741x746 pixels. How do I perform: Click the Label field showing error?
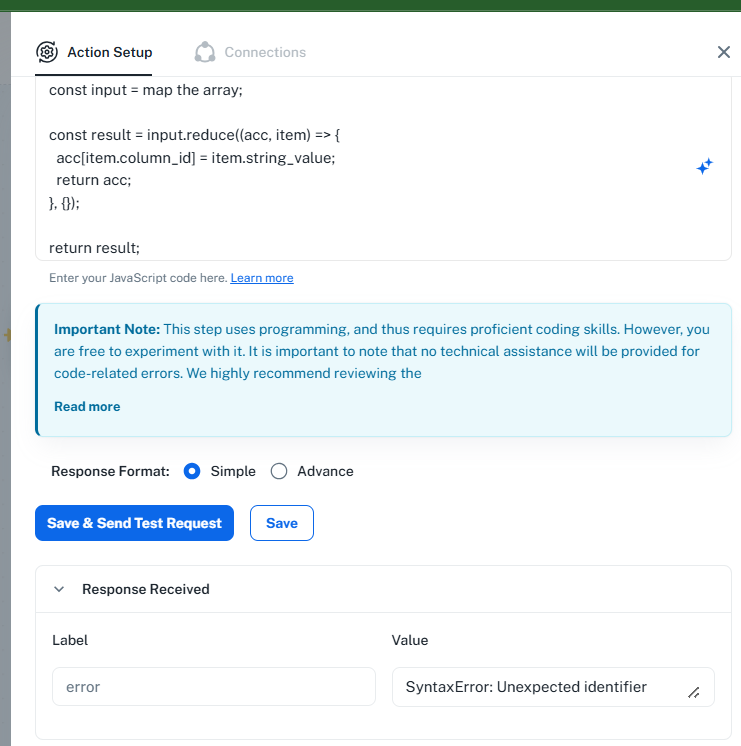(213, 687)
